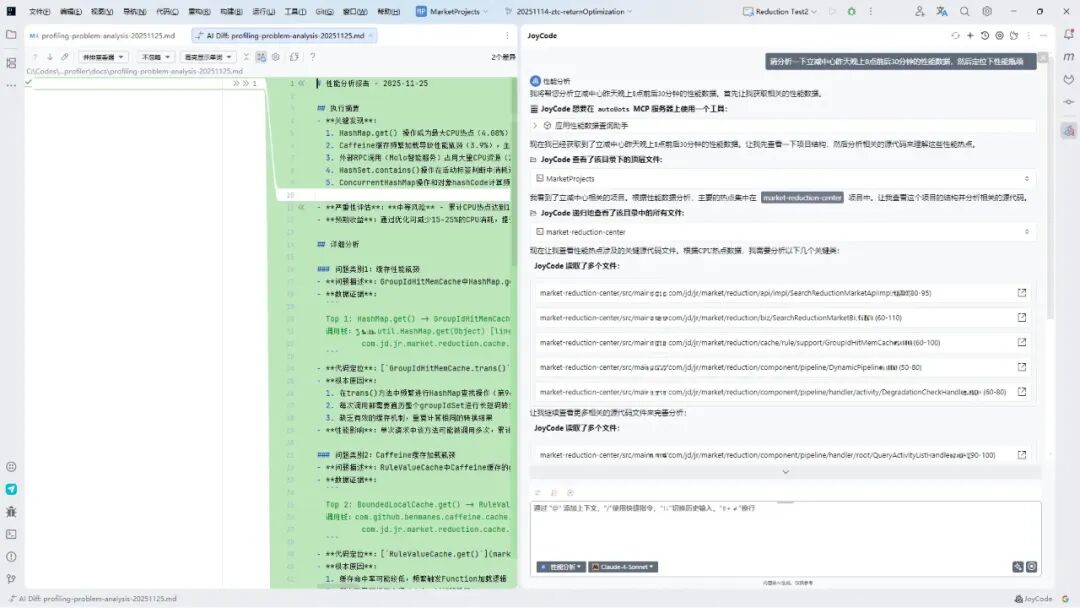Open IDE settings gear in the title bar
Viewport: 1080px width, 608px height.
(987, 12)
